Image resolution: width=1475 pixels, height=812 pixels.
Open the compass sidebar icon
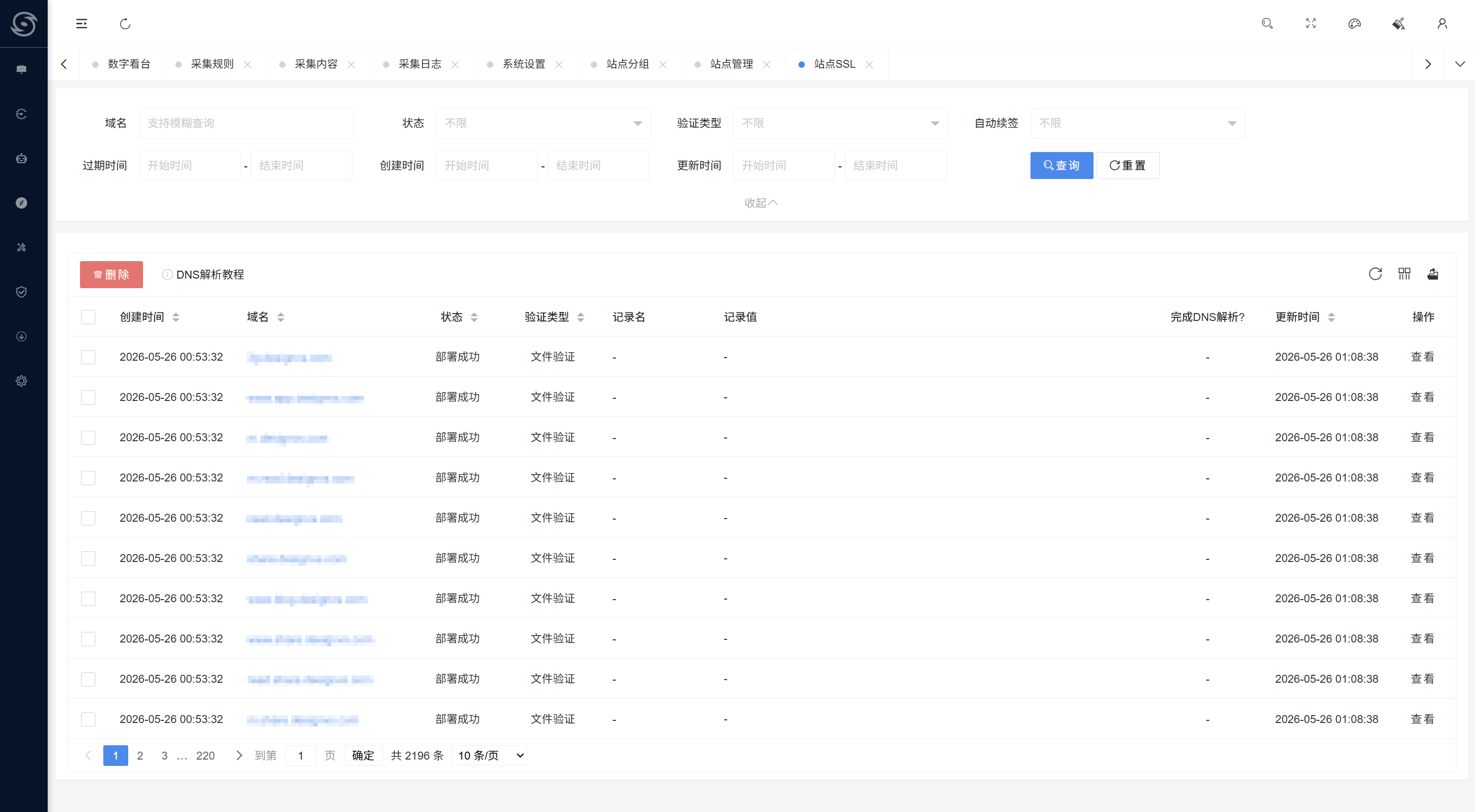[x=21, y=203]
